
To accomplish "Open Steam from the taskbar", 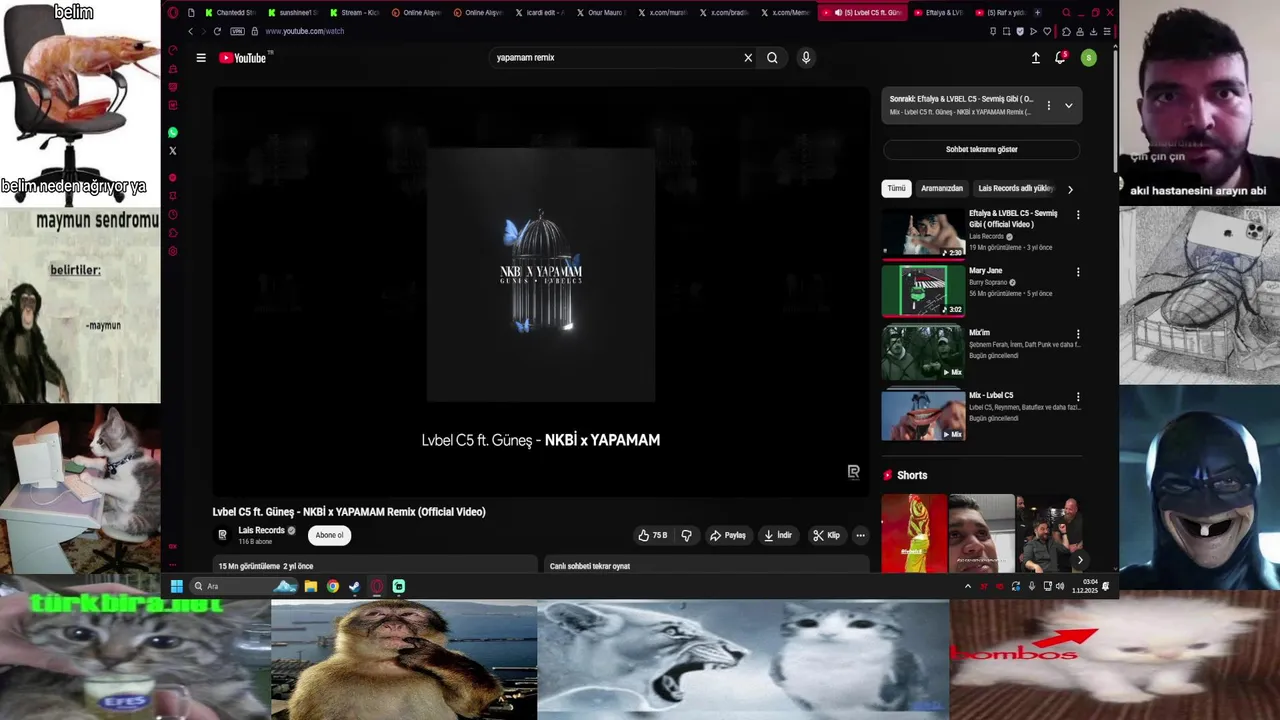I will pyautogui.click(x=355, y=586).
